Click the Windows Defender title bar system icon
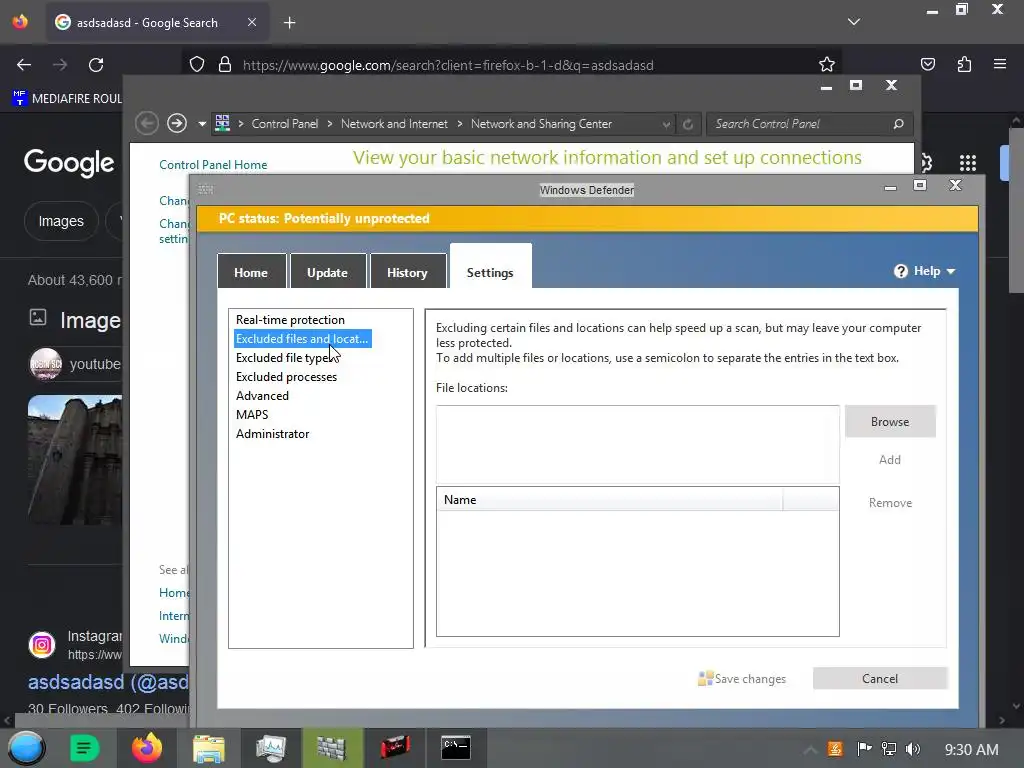 (x=206, y=189)
